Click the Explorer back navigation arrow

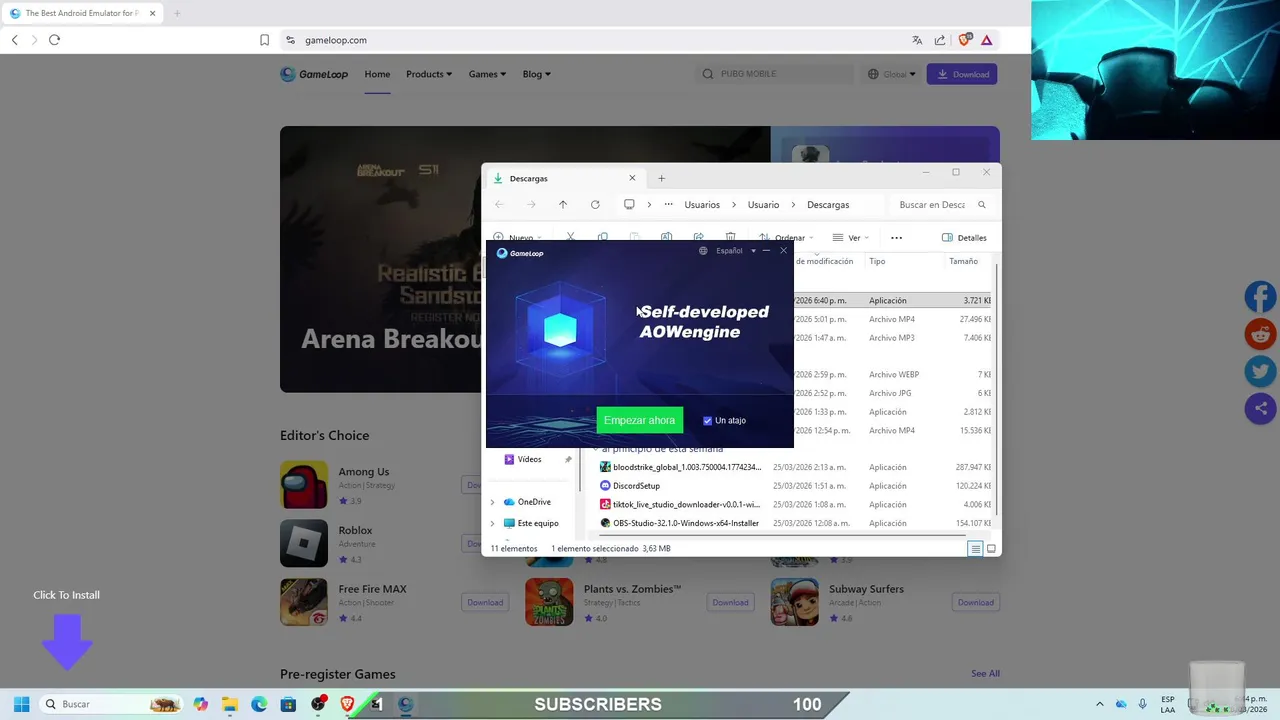pyautogui.click(x=499, y=204)
